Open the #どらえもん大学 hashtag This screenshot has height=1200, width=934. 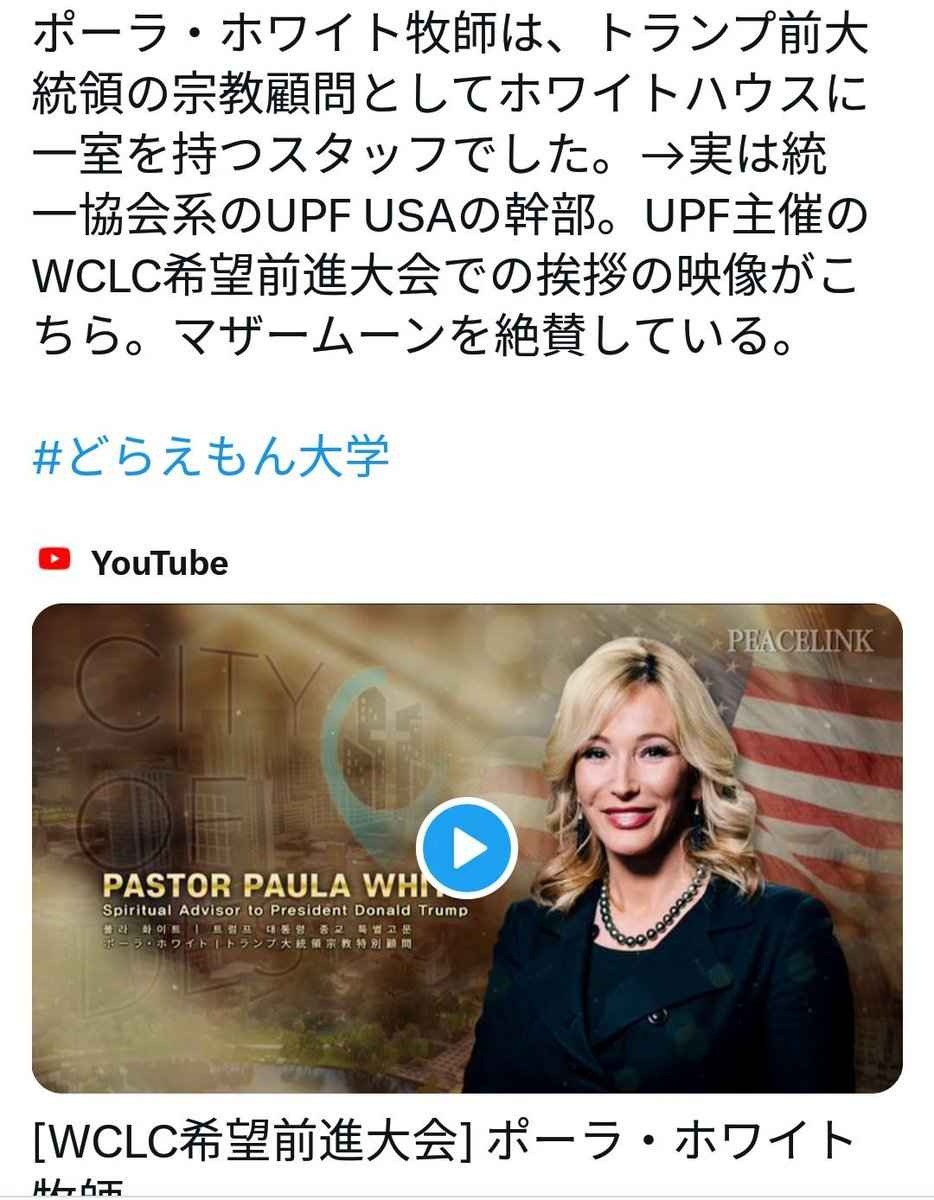(211, 458)
